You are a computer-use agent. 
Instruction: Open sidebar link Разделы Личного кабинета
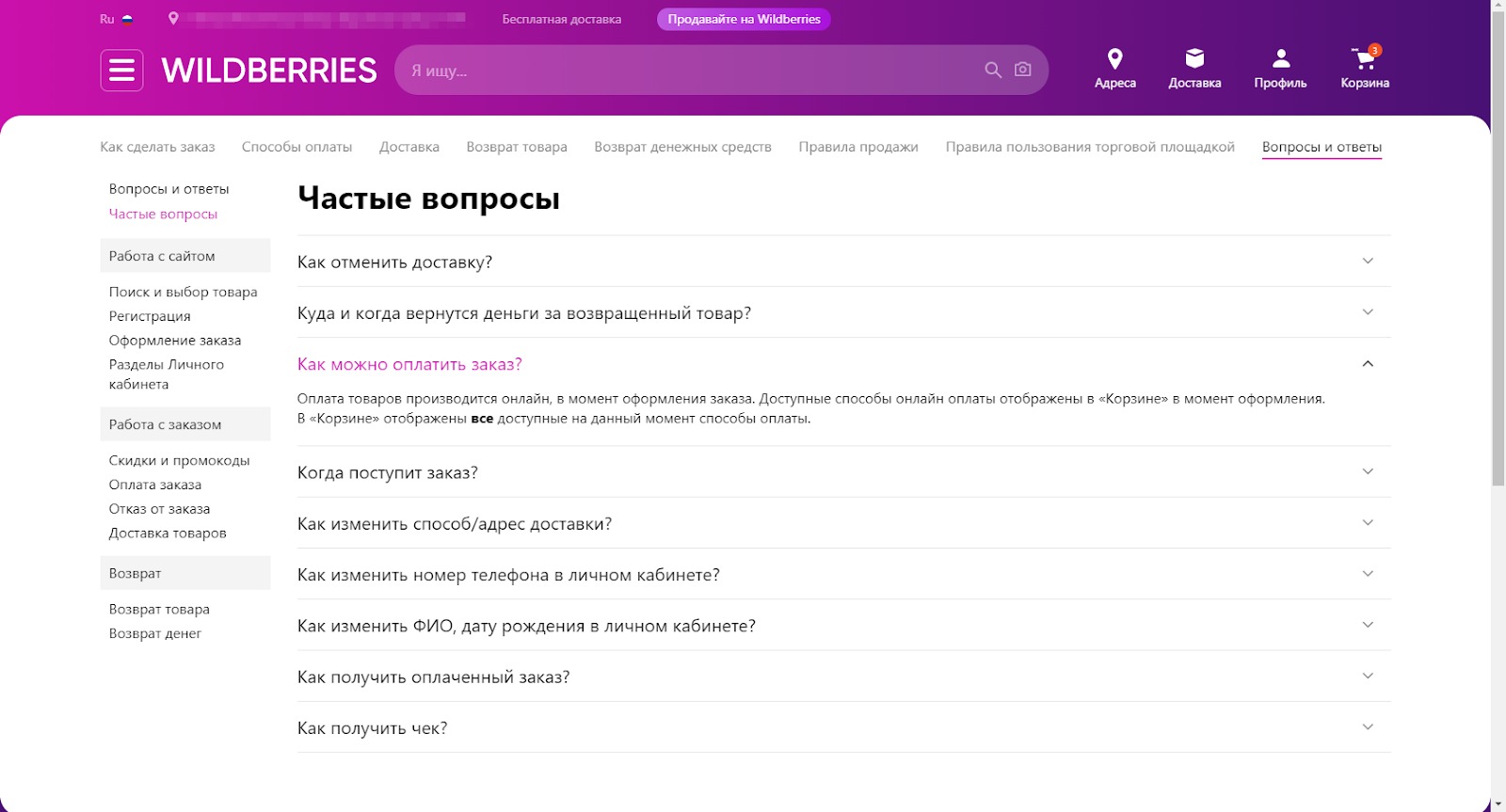pyautogui.click(x=167, y=374)
